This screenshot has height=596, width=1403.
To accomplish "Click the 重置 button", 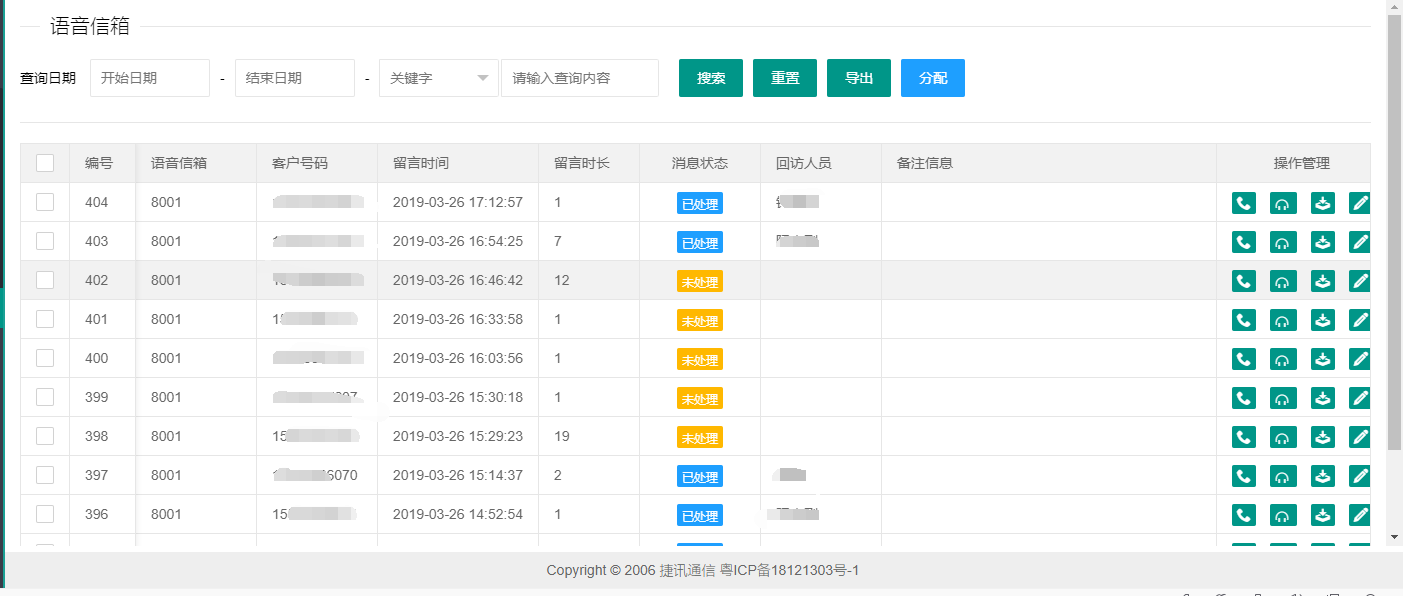I will click(785, 78).
